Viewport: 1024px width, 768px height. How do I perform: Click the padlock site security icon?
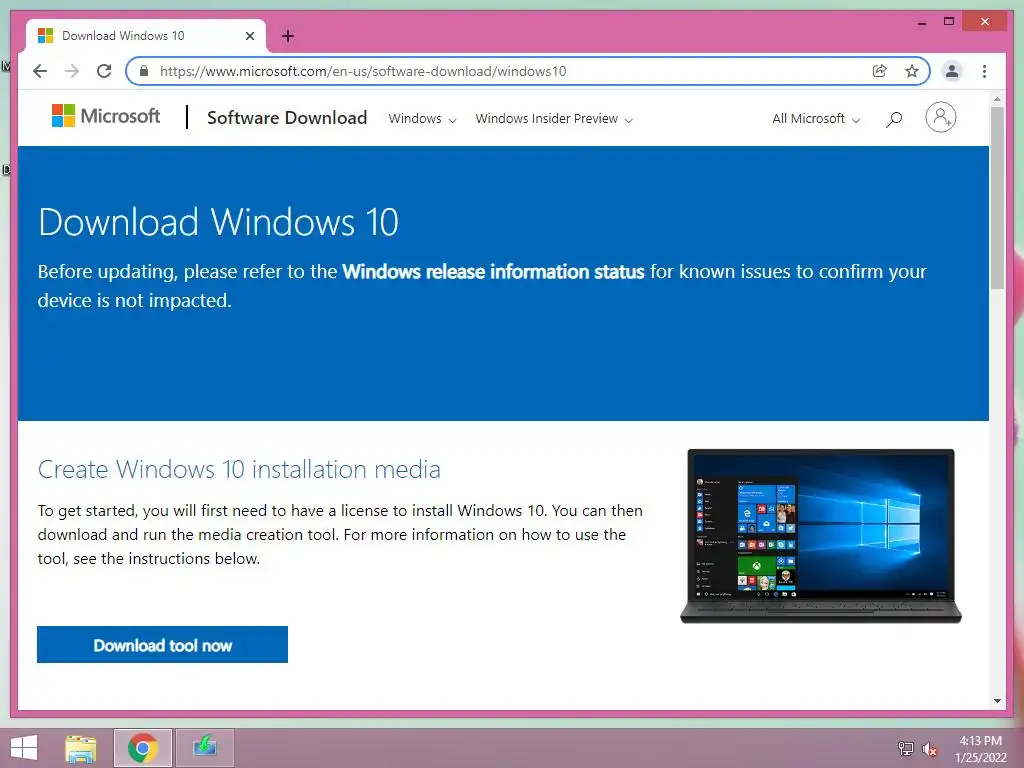[x=144, y=71]
